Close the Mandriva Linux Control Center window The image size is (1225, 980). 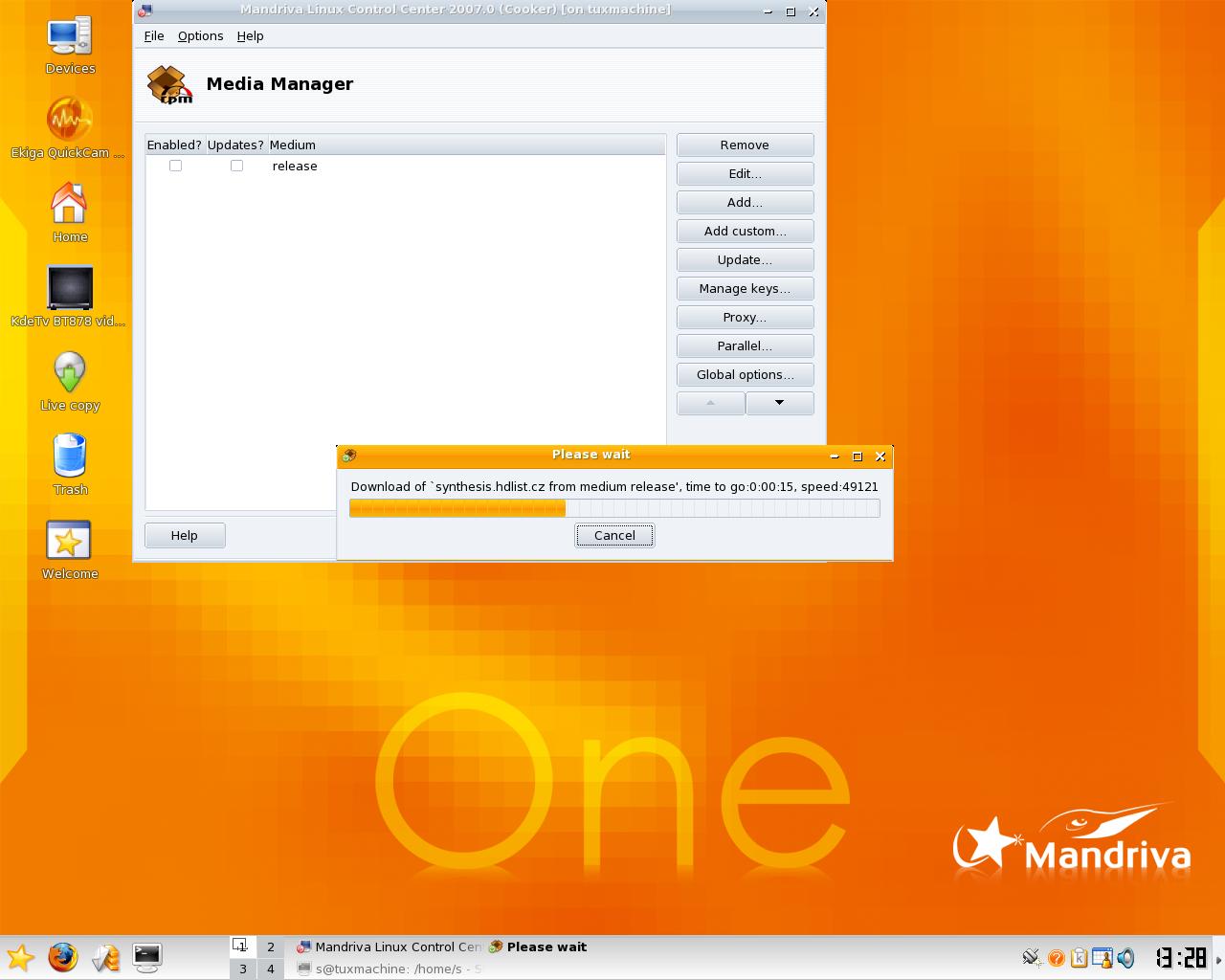coord(813,11)
